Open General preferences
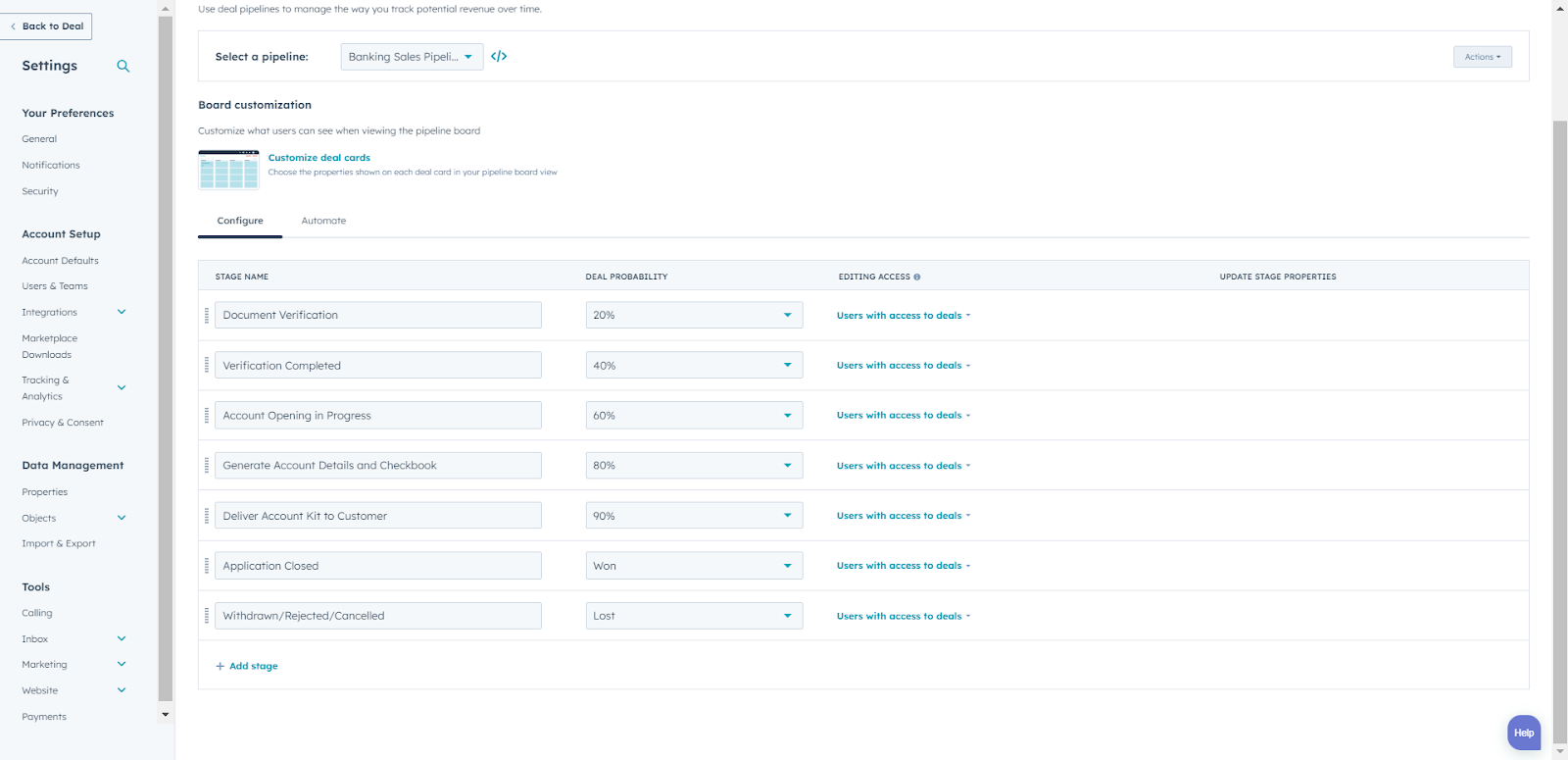The width and height of the screenshot is (1568, 760). (39, 139)
